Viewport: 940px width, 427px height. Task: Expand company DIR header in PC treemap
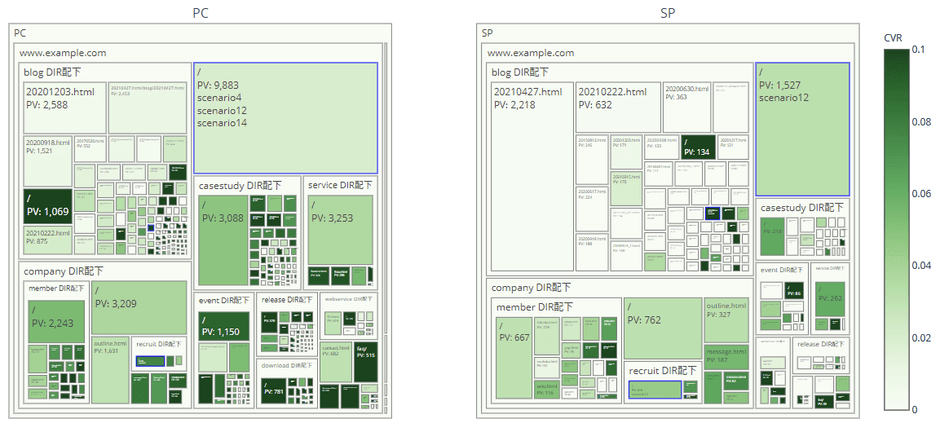[x=62, y=271]
